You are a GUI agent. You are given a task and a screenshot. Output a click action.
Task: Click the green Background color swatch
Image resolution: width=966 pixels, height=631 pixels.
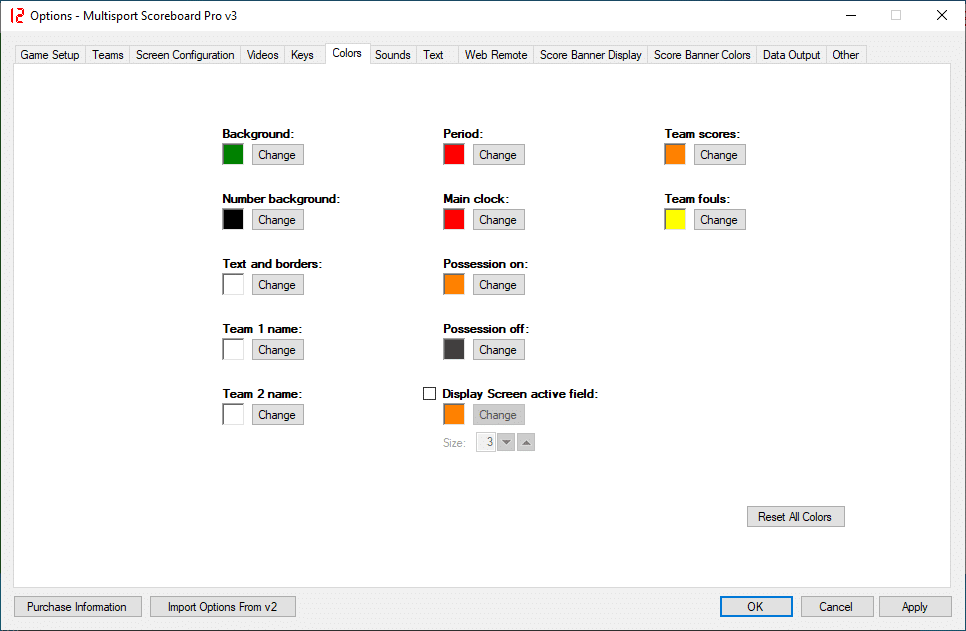[x=233, y=155]
